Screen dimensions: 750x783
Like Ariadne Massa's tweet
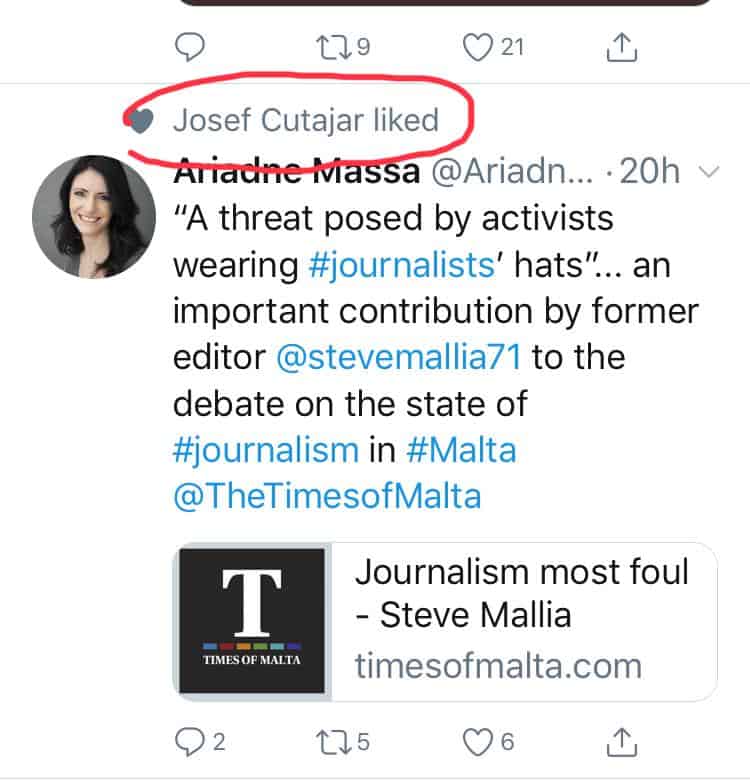(476, 741)
